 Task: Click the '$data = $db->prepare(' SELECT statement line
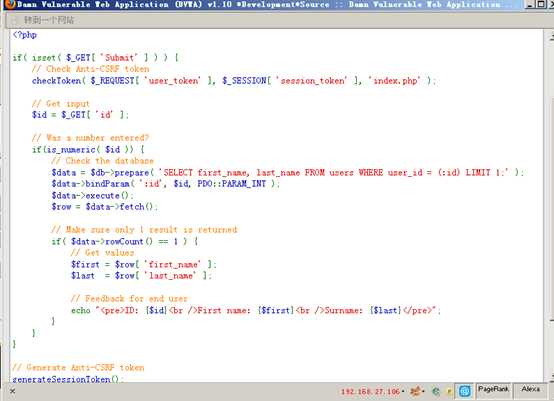point(288,172)
